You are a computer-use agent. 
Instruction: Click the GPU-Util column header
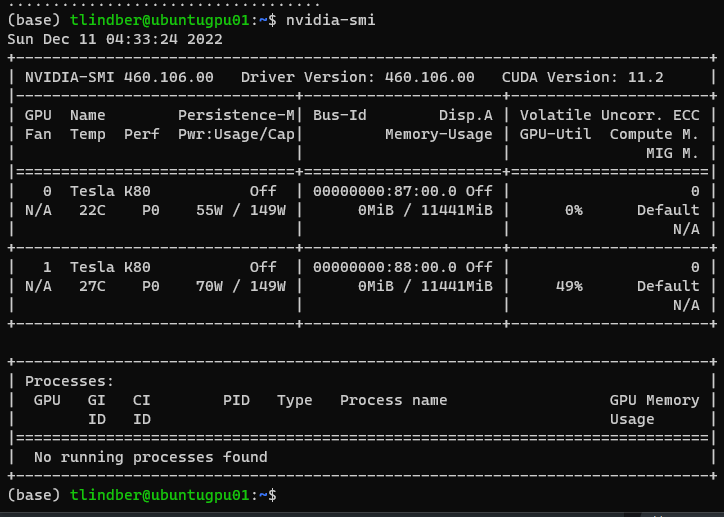pyautogui.click(x=556, y=134)
